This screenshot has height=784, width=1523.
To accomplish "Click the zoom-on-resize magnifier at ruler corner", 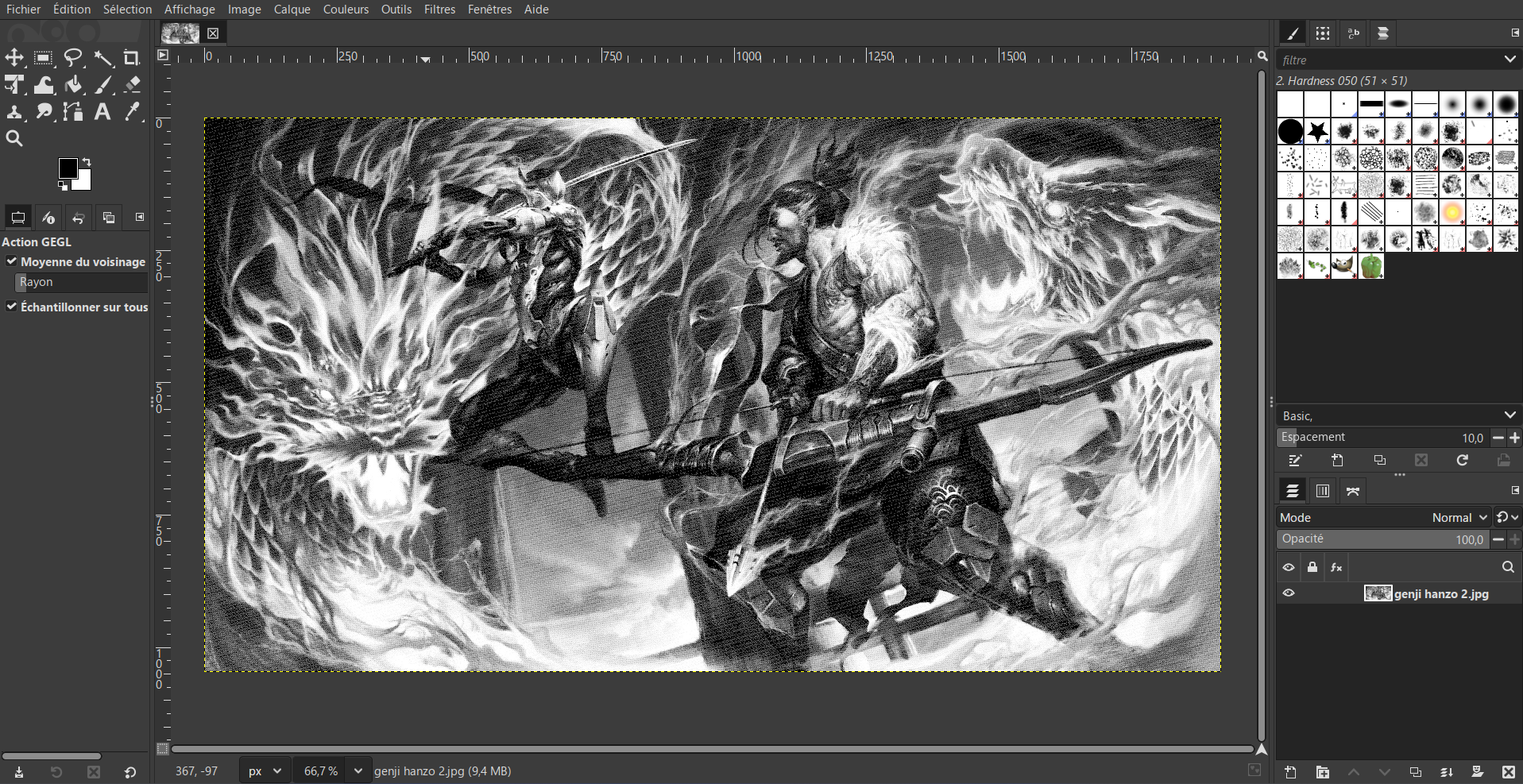I will (x=1262, y=56).
